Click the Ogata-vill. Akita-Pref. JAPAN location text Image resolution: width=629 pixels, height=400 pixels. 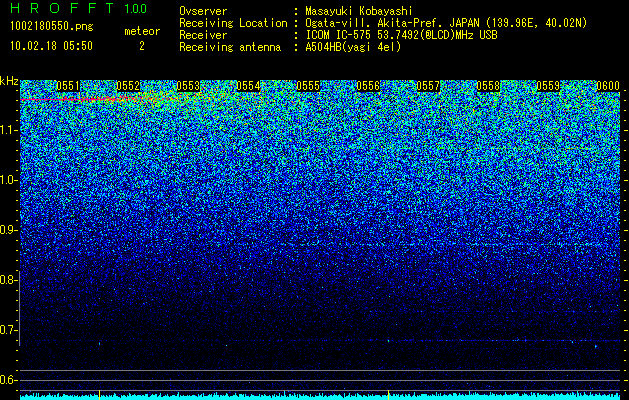click(x=446, y=23)
